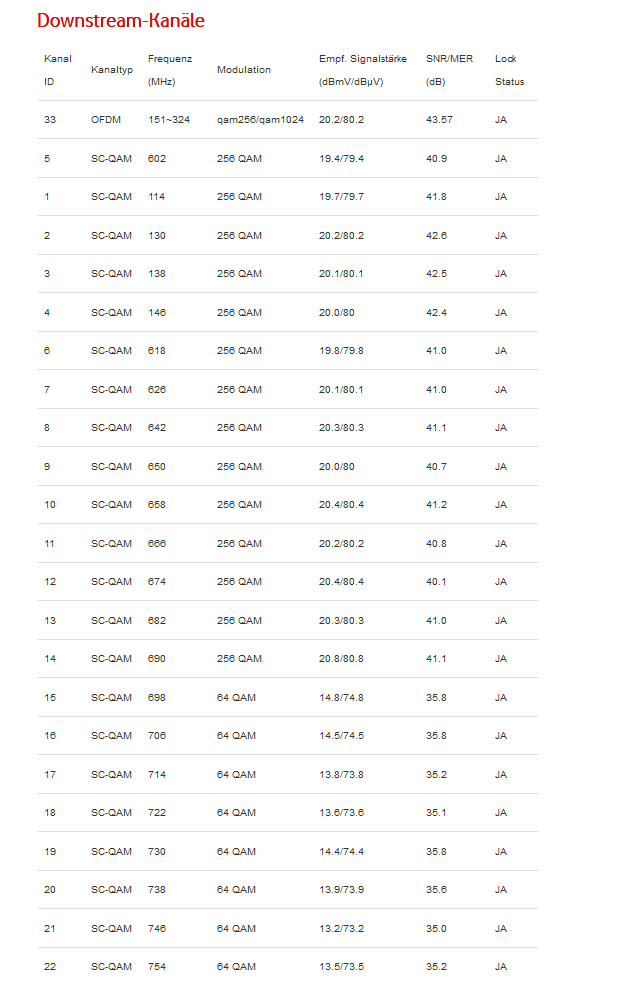Click the Empf. Signalstärke column header
The width and height of the screenshot is (636, 982).
click(x=362, y=70)
